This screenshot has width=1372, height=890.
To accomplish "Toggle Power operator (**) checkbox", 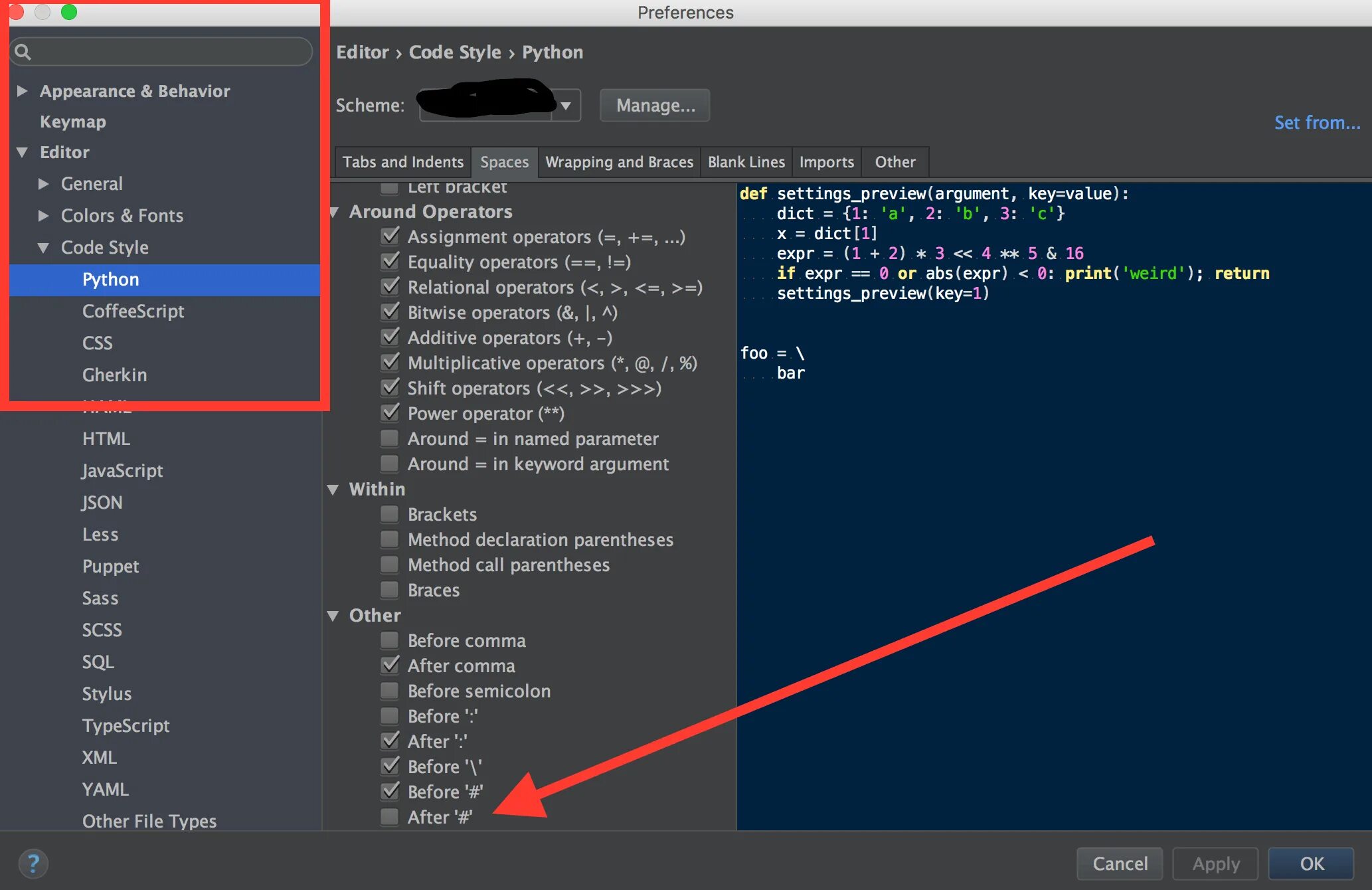I will (390, 413).
